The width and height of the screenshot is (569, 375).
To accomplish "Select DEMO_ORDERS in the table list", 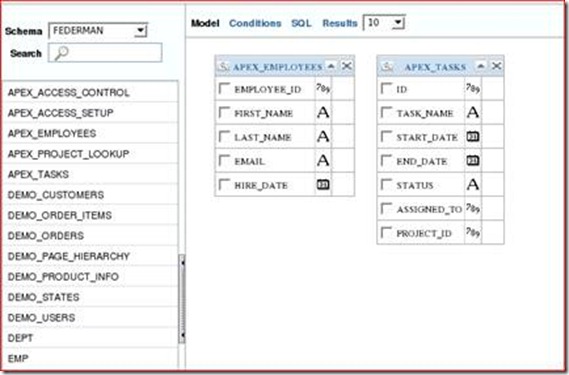I will tap(90, 236).
